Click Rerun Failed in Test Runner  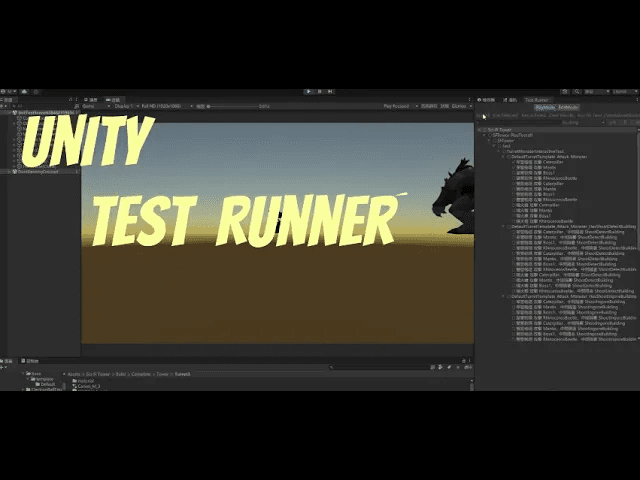click(x=533, y=116)
